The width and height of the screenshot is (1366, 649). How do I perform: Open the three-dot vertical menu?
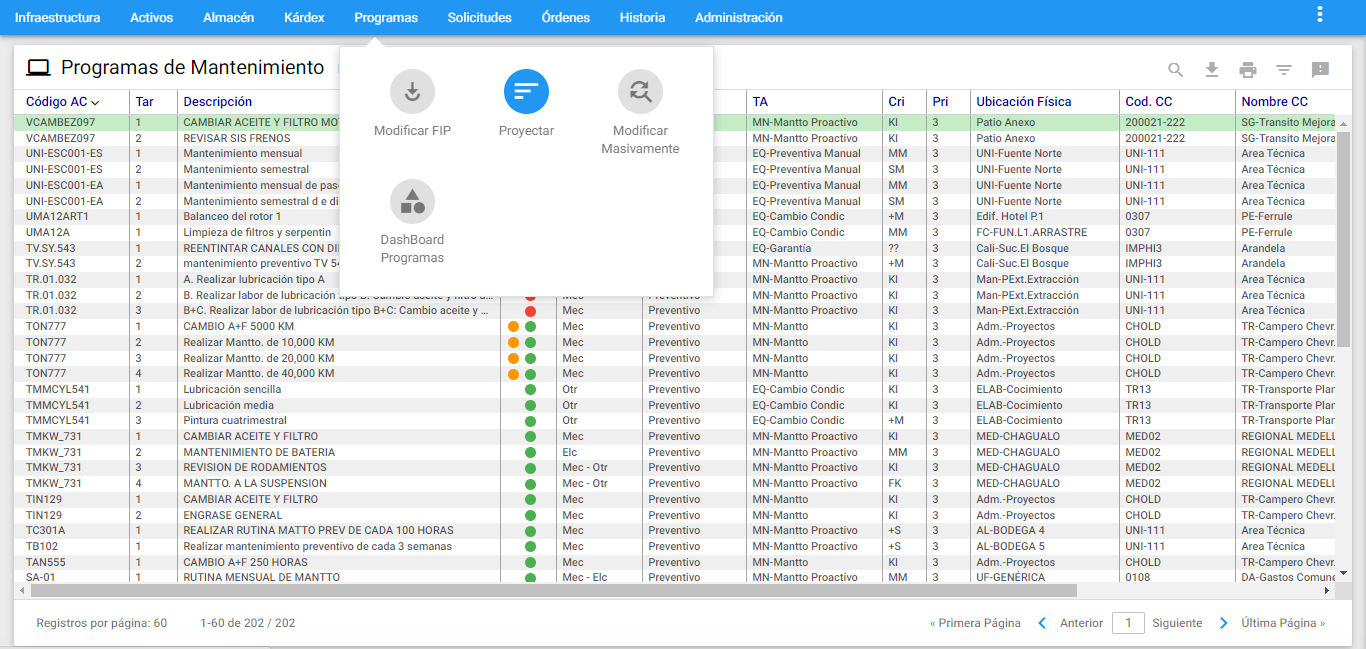pyautogui.click(x=1320, y=14)
